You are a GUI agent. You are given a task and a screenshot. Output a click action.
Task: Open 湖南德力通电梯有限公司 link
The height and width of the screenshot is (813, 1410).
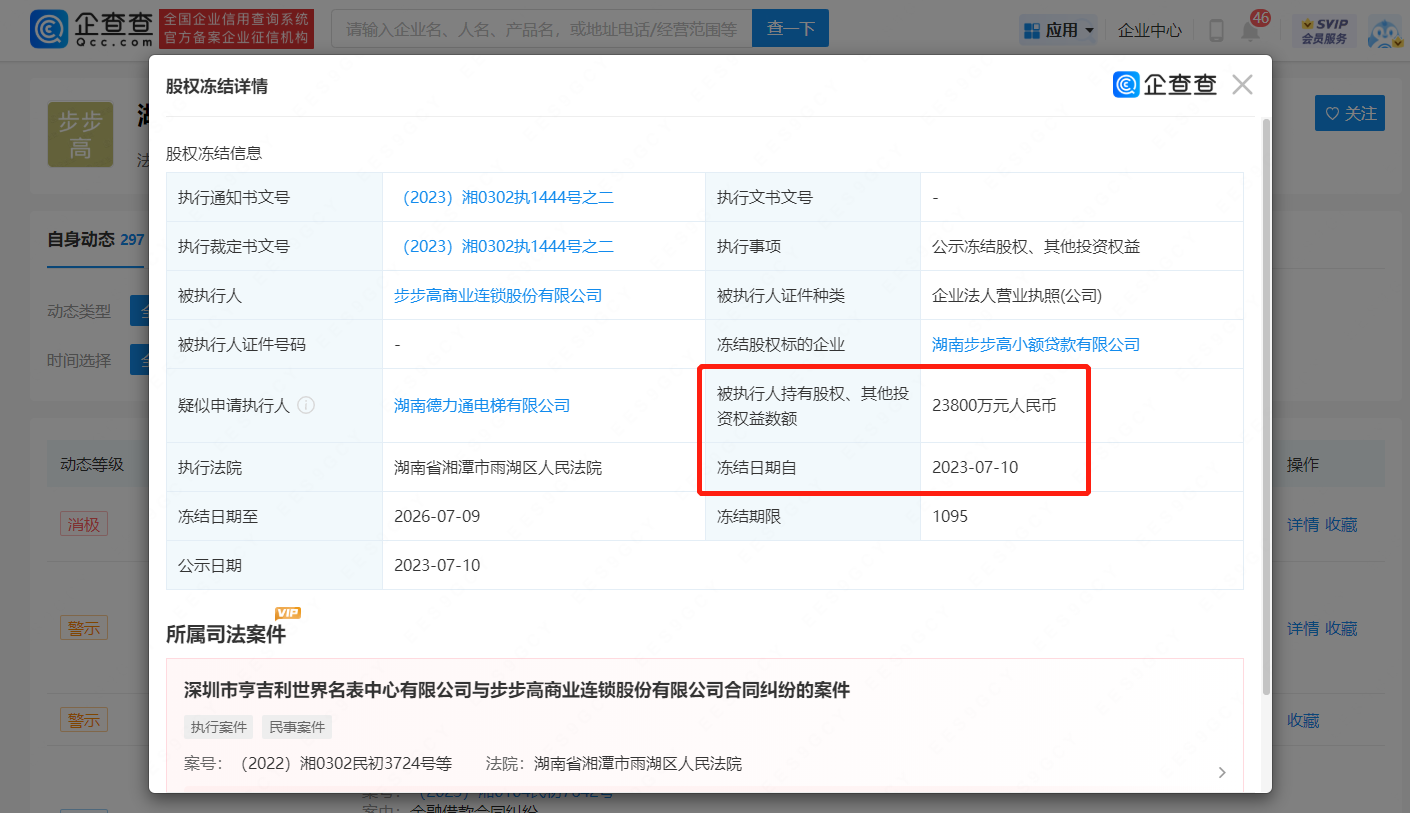click(x=482, y=406)
